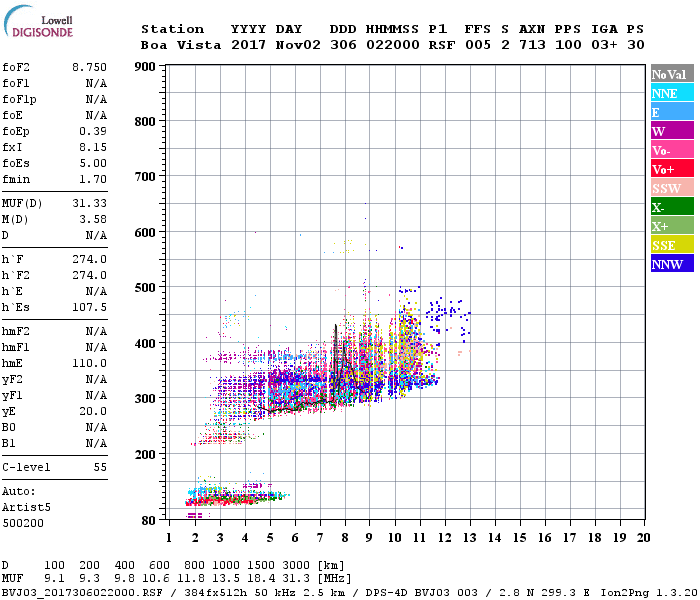Click the 713 AXN value

[532, 45]
